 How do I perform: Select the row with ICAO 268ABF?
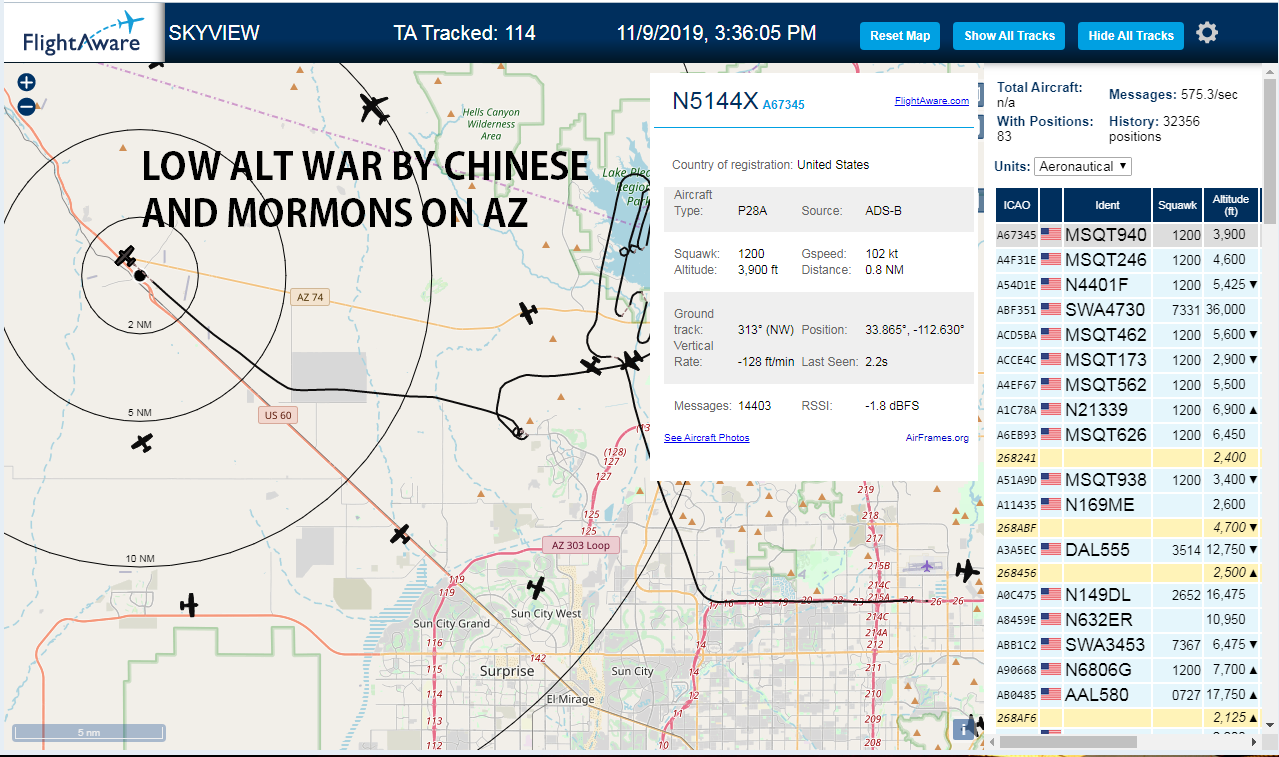point(1127,527)
